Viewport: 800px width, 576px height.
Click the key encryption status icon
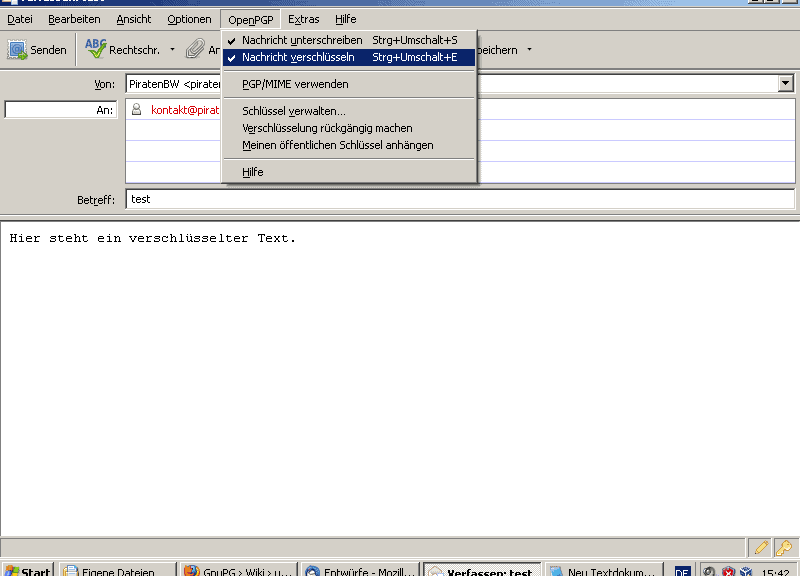pyautogui.click(x=784, y=547)
